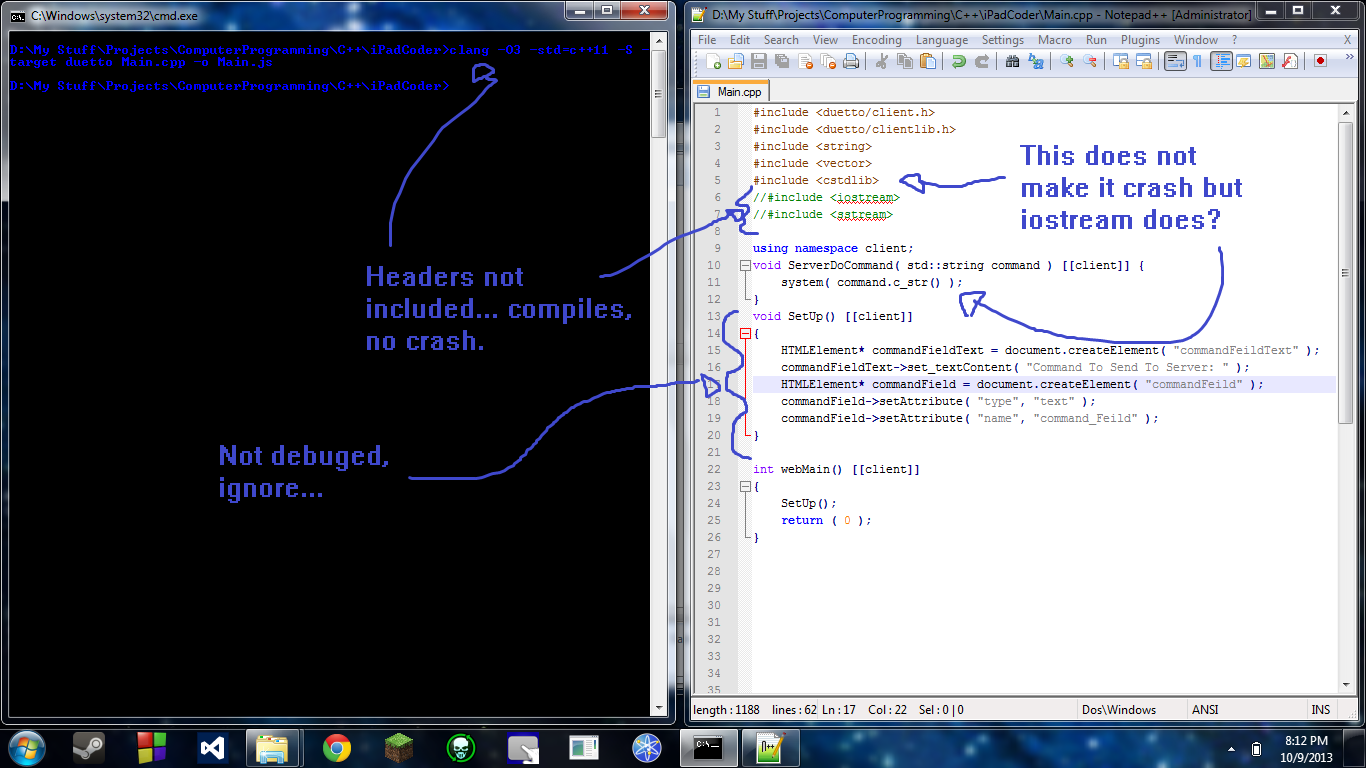Collapse the ServerDoCommand fold marker at line 10

point(744,266)
